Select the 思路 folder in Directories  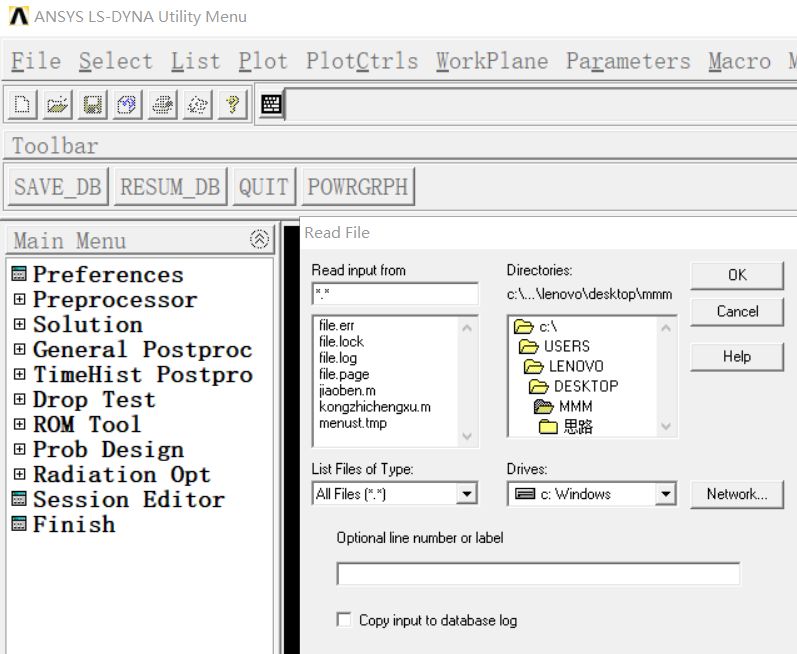pyautogui.click(x=566, y=426)
